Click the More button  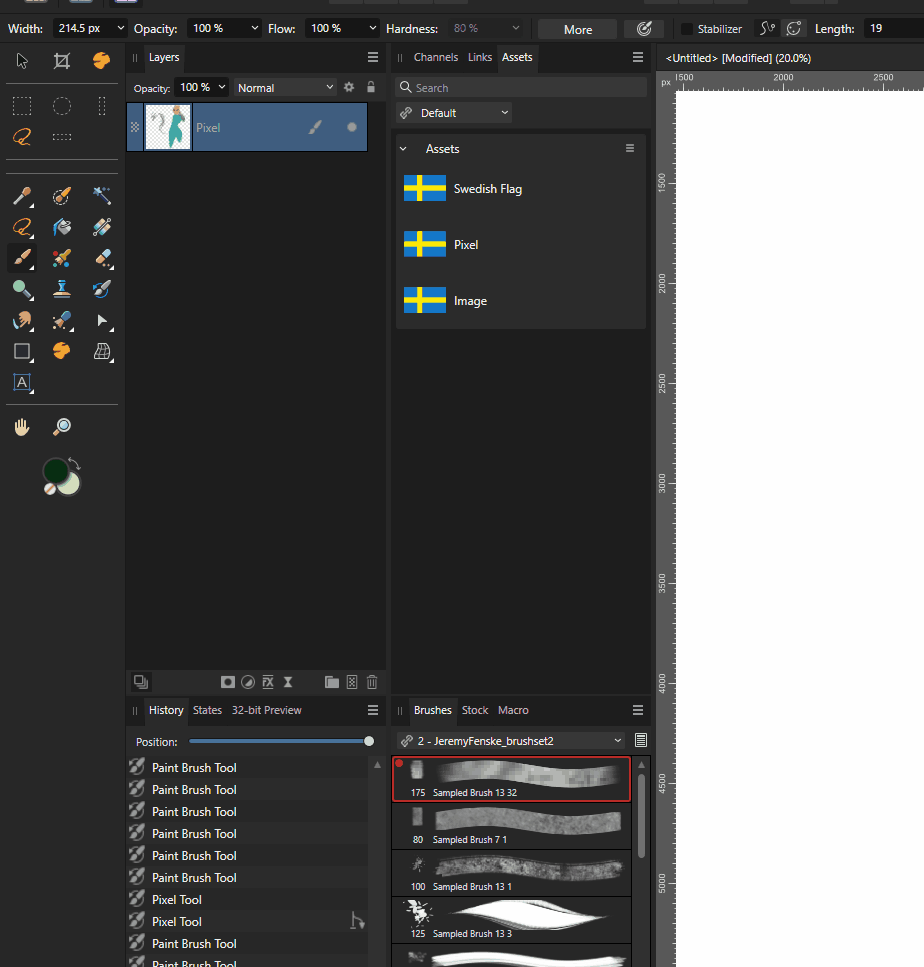tap(576, 28)
